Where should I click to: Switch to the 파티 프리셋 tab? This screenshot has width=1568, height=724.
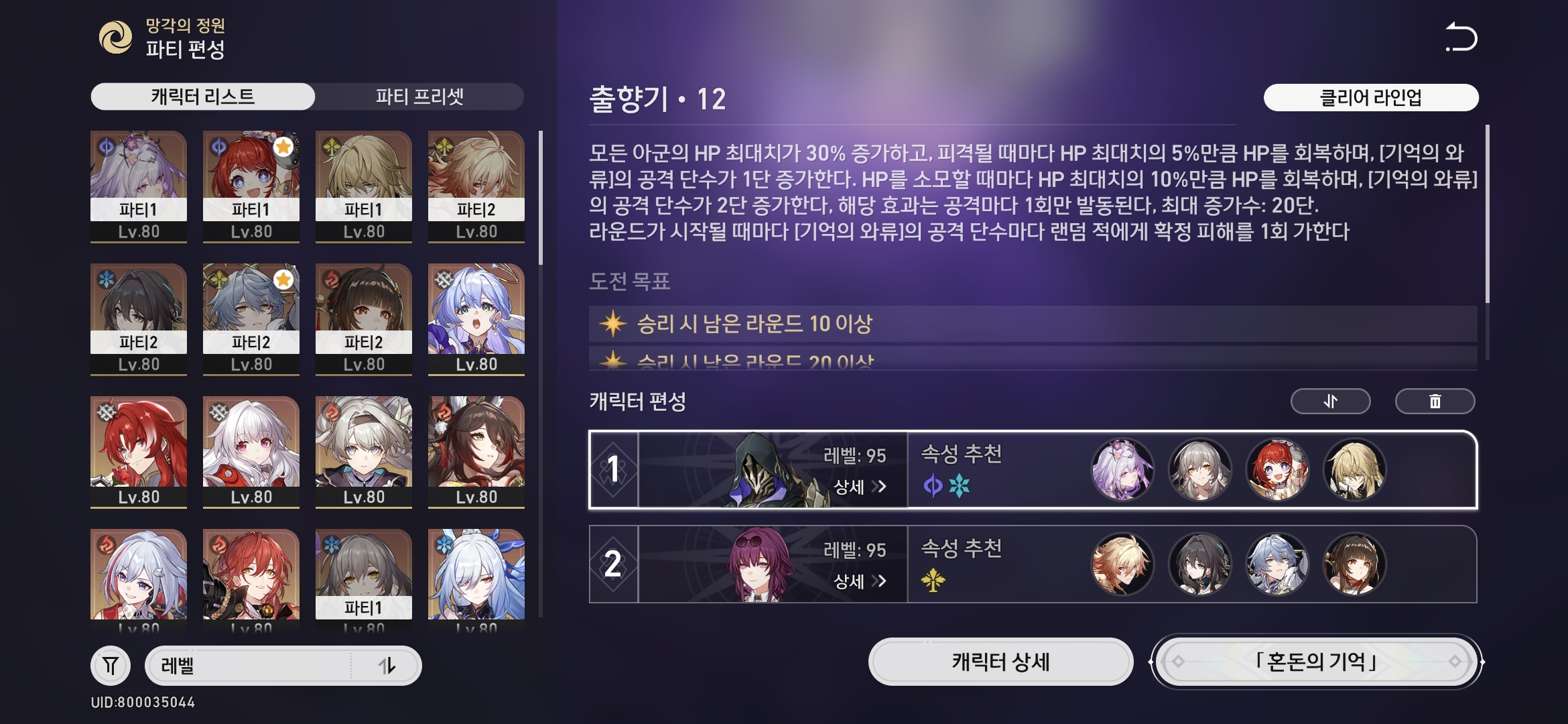pyautogui.click(x=419, y=97)
